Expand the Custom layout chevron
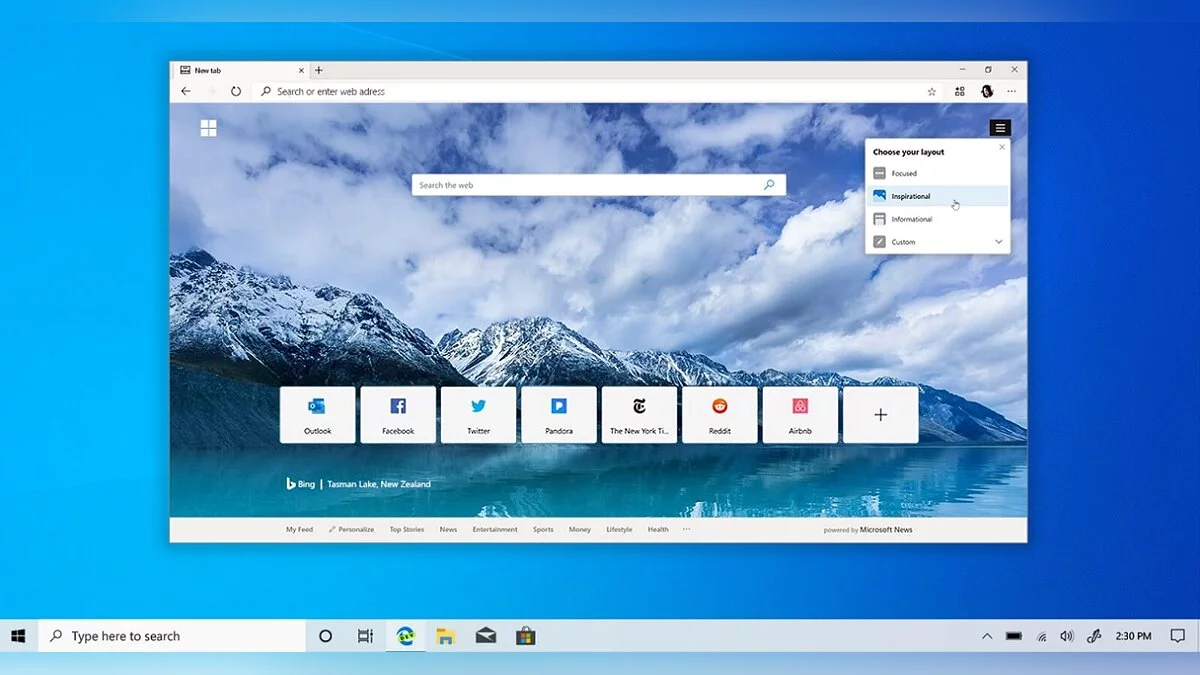Image resolution: width=1200 pixels, height=675 pixels. pos(998,242)
